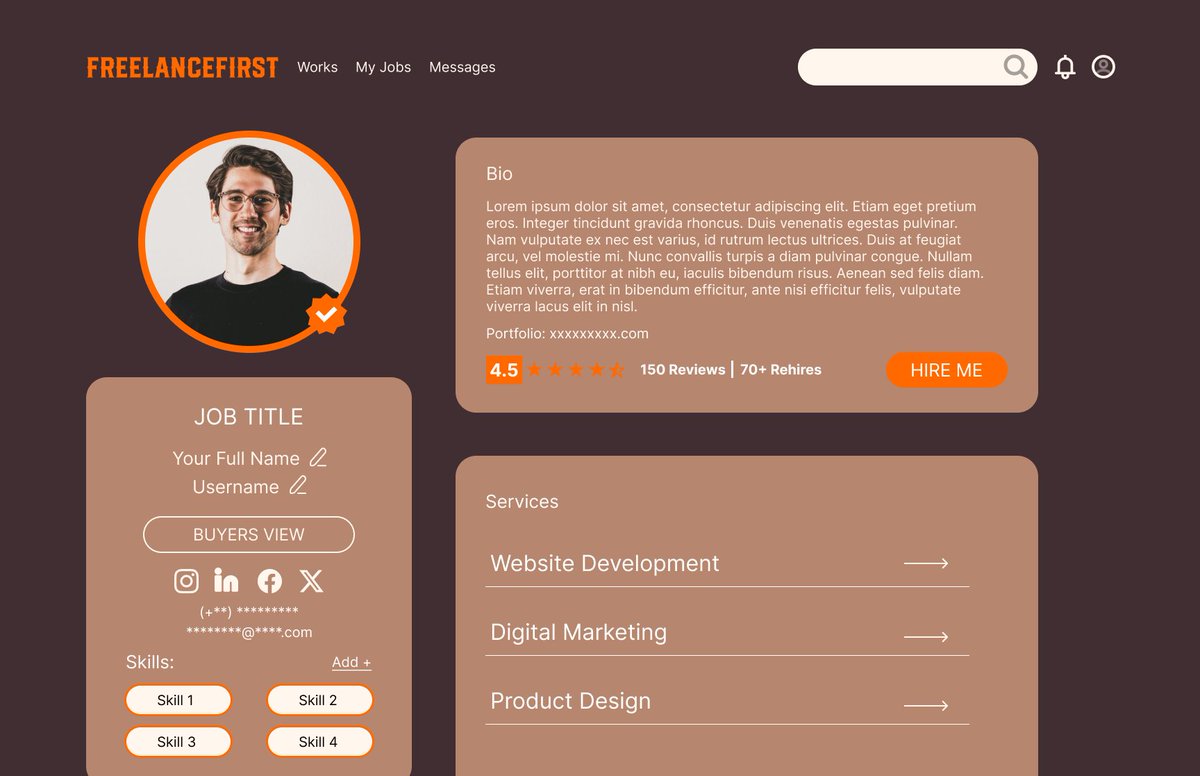Open My Jobs menu item
Screen dimensions: 1200x776
(383, 67)
